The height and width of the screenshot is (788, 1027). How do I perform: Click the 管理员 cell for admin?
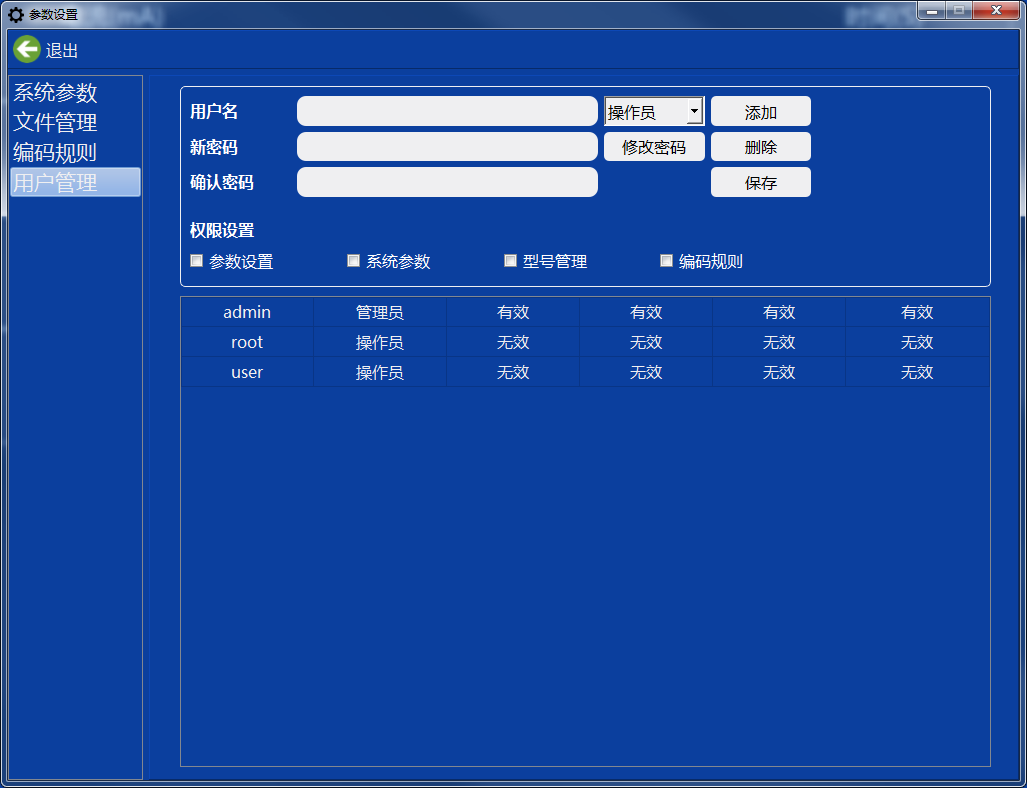tap(380, 312)
